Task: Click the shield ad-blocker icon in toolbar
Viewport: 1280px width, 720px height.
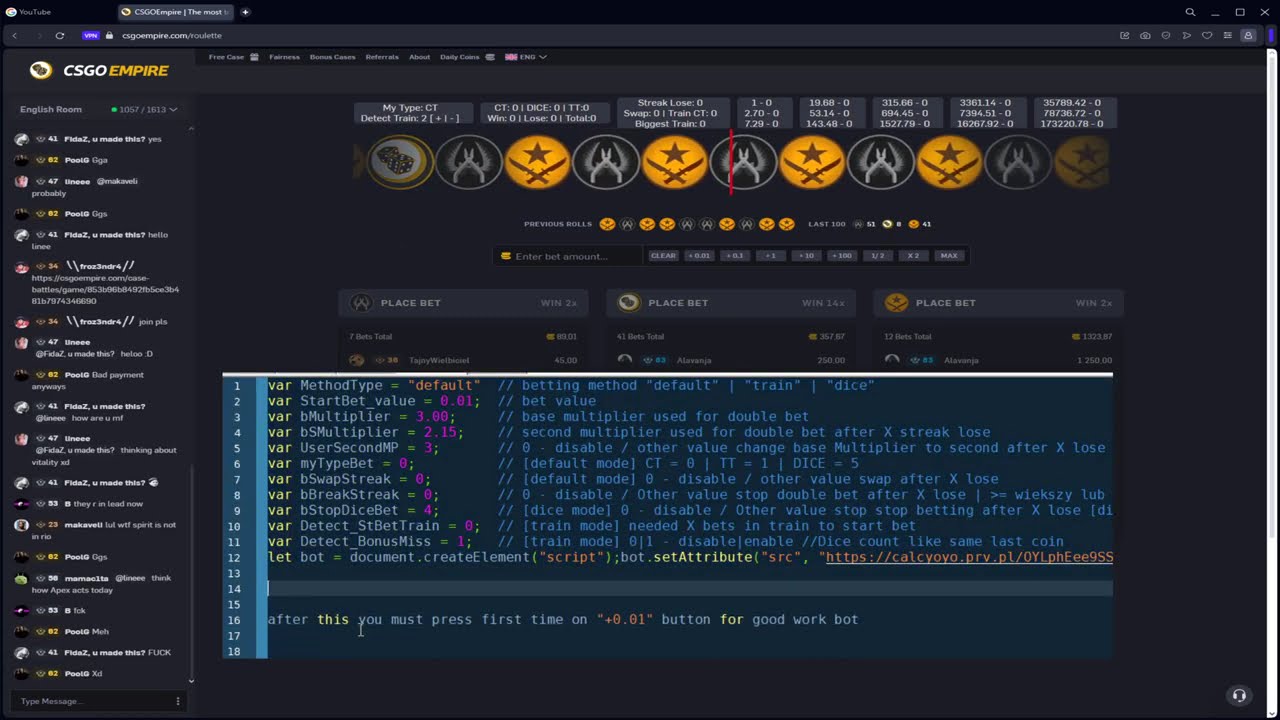Action: click(x=1166, y=35)
